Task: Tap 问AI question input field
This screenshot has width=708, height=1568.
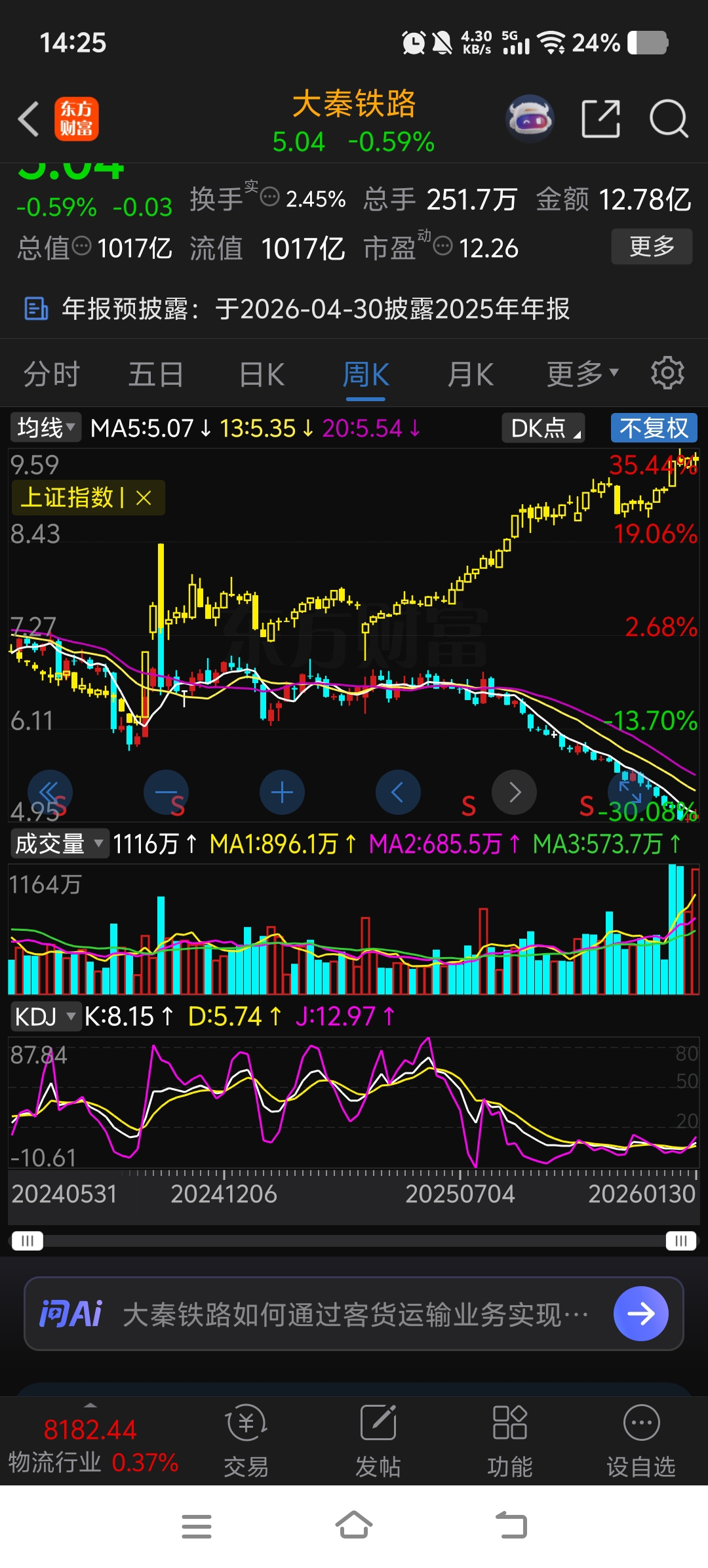Action: (x=354, y=1314)
